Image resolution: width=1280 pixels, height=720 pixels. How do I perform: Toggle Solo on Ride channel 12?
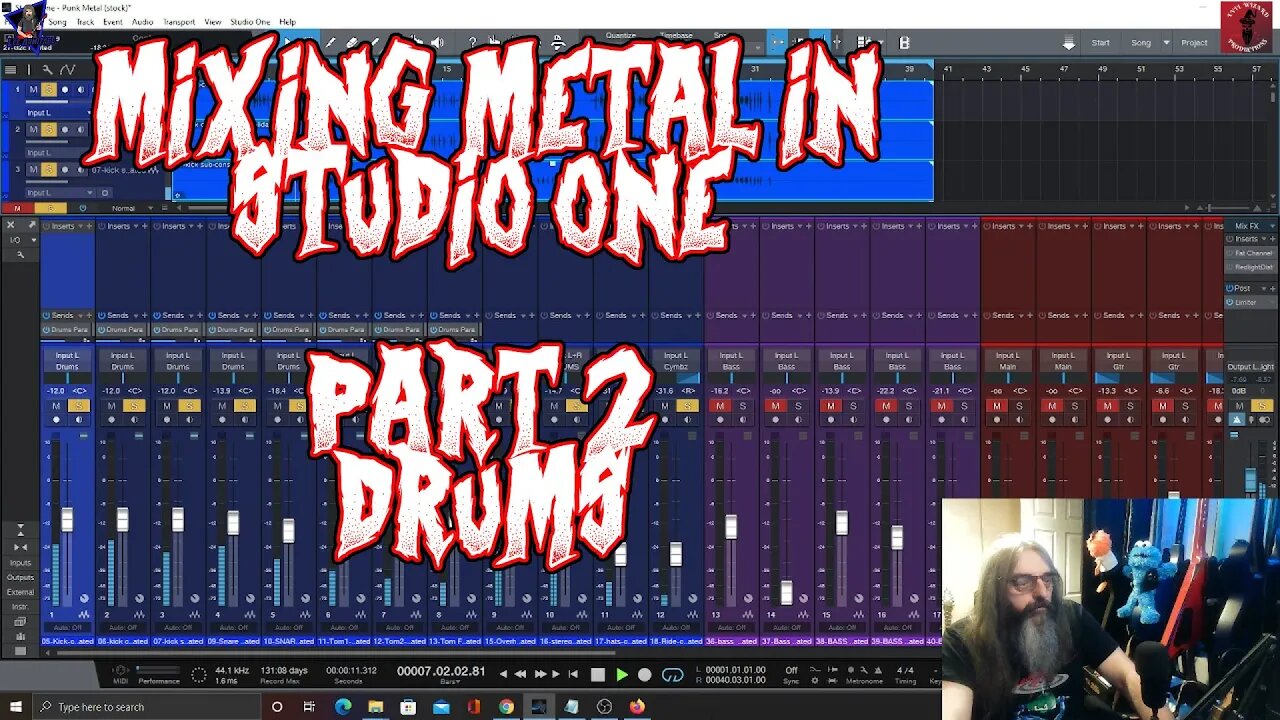click(x=687, y=405)
